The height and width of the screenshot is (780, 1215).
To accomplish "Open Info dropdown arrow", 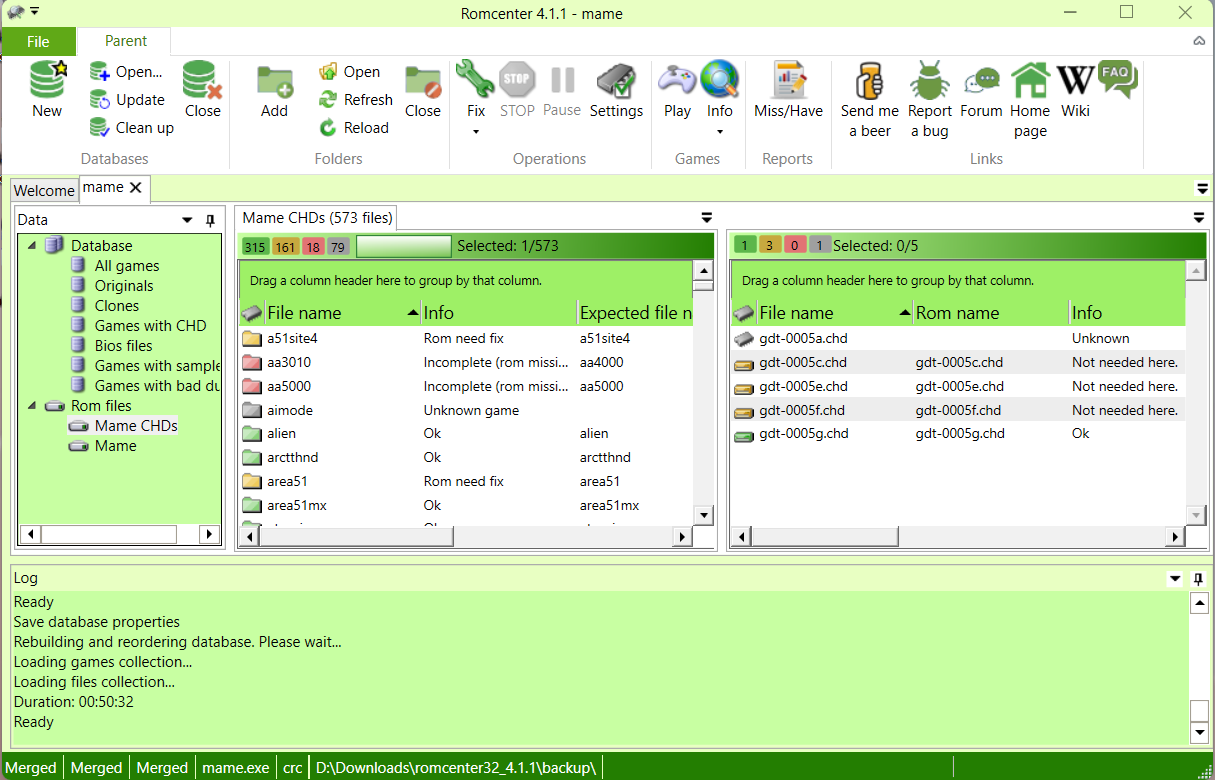I will pyautogui.click(x=720, y=132).
